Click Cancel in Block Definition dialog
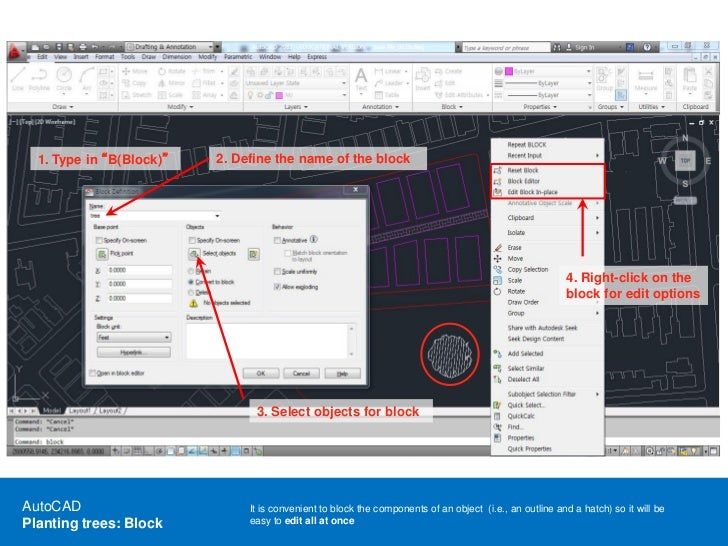728x546 pixels. pos(301,373)
